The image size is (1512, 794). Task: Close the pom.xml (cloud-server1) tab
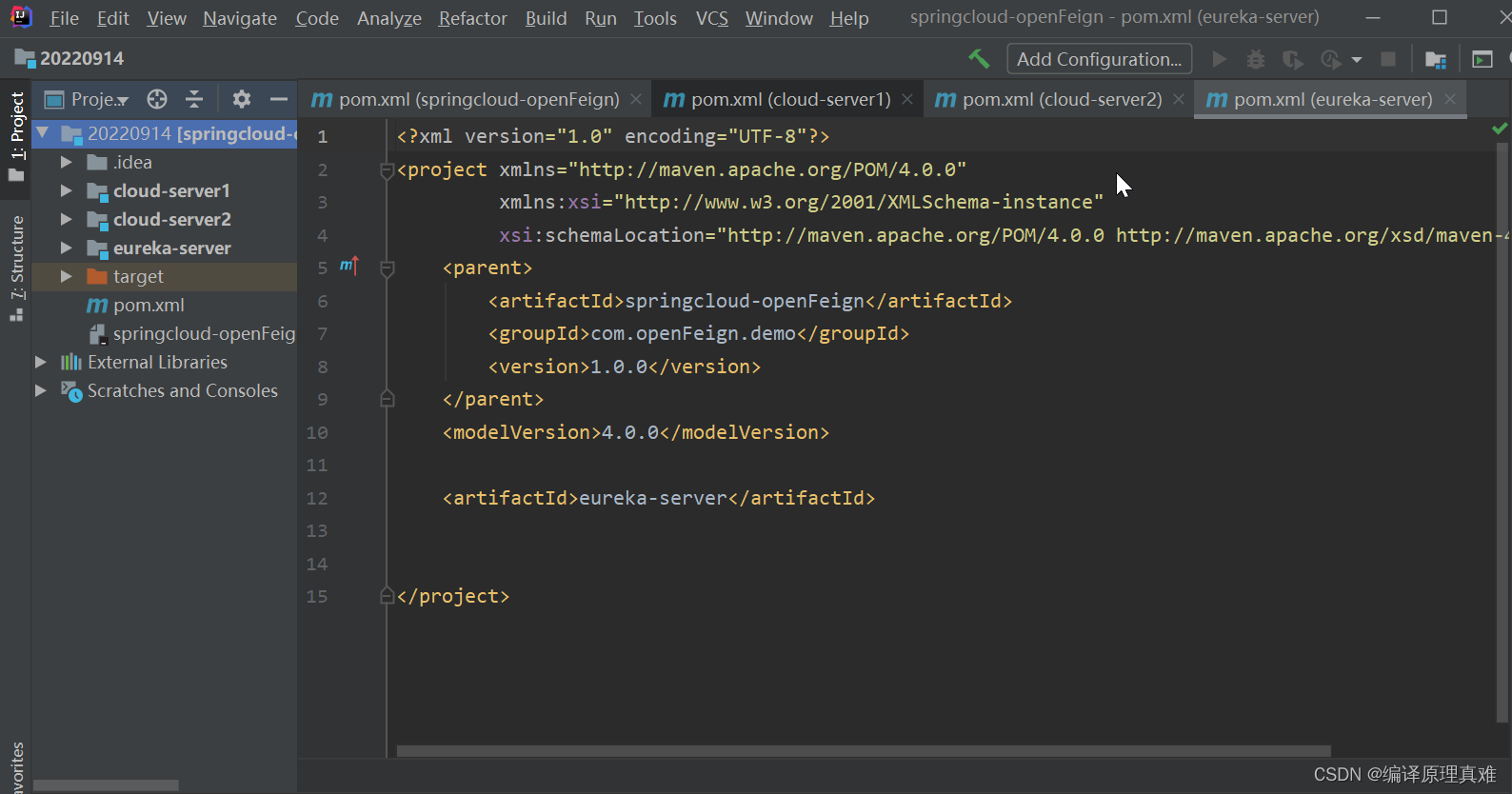(907, 99)
